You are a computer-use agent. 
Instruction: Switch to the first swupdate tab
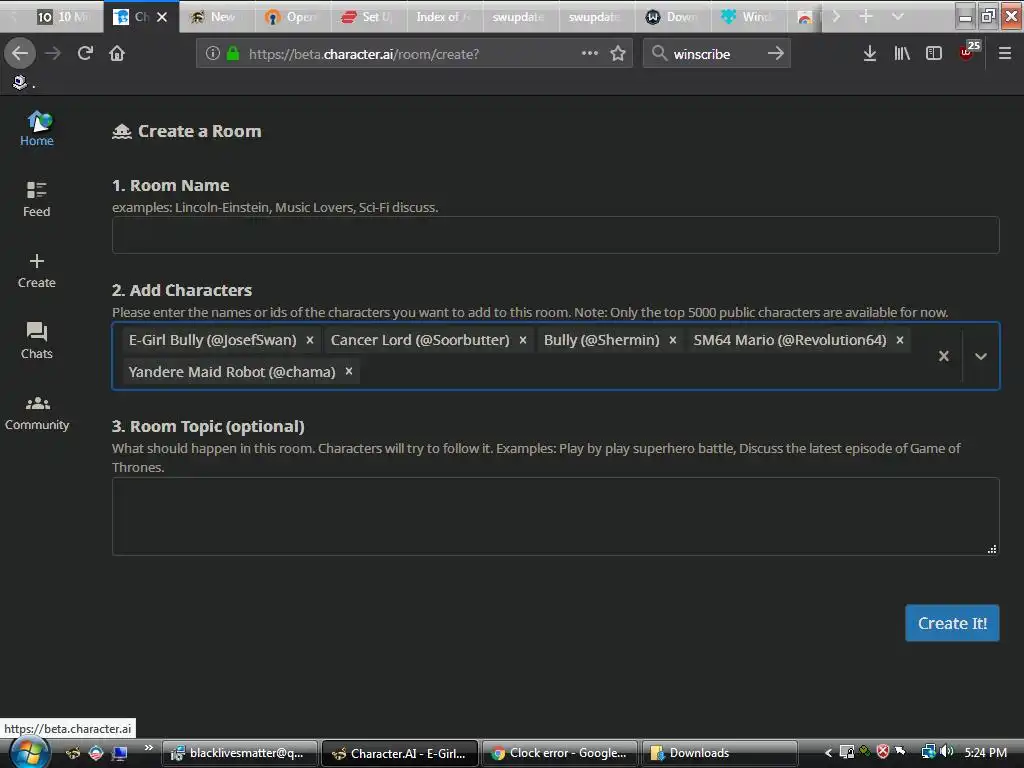point(520,17)
